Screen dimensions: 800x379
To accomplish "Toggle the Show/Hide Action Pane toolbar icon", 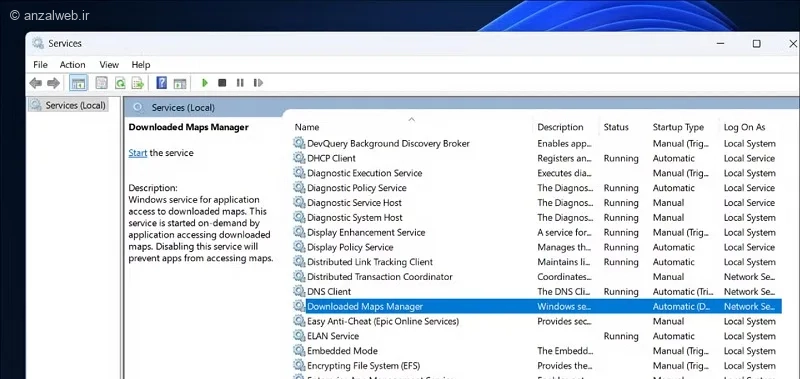I will [x=180, y=83].
